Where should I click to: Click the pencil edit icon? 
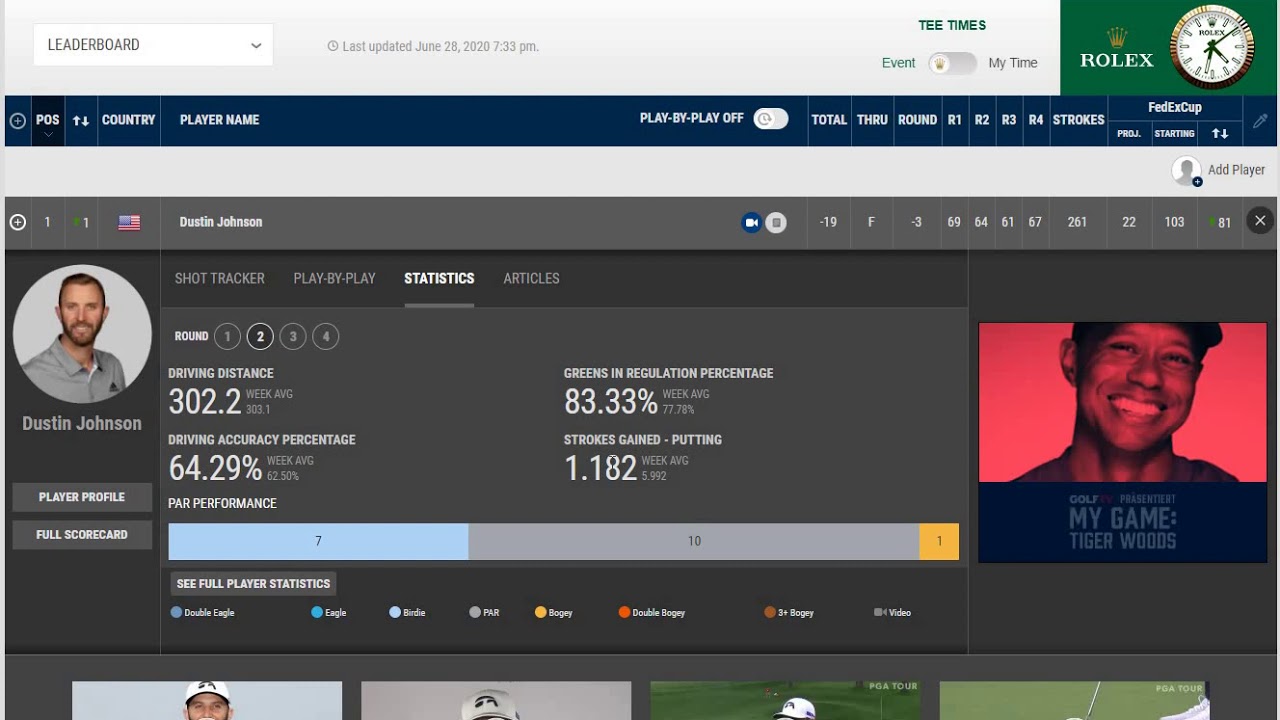point(1260,120)
